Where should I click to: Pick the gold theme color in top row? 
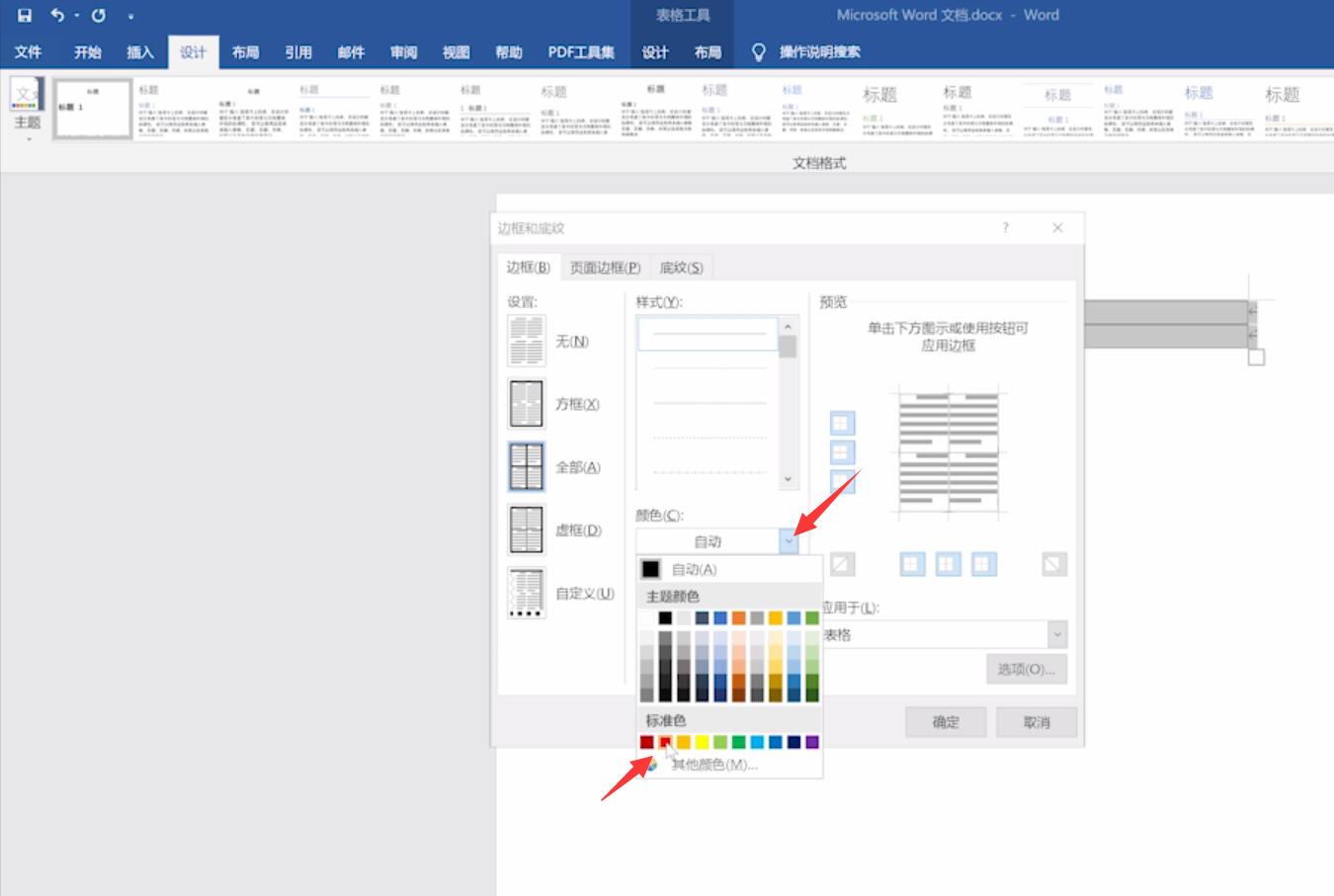click(776, 617)
